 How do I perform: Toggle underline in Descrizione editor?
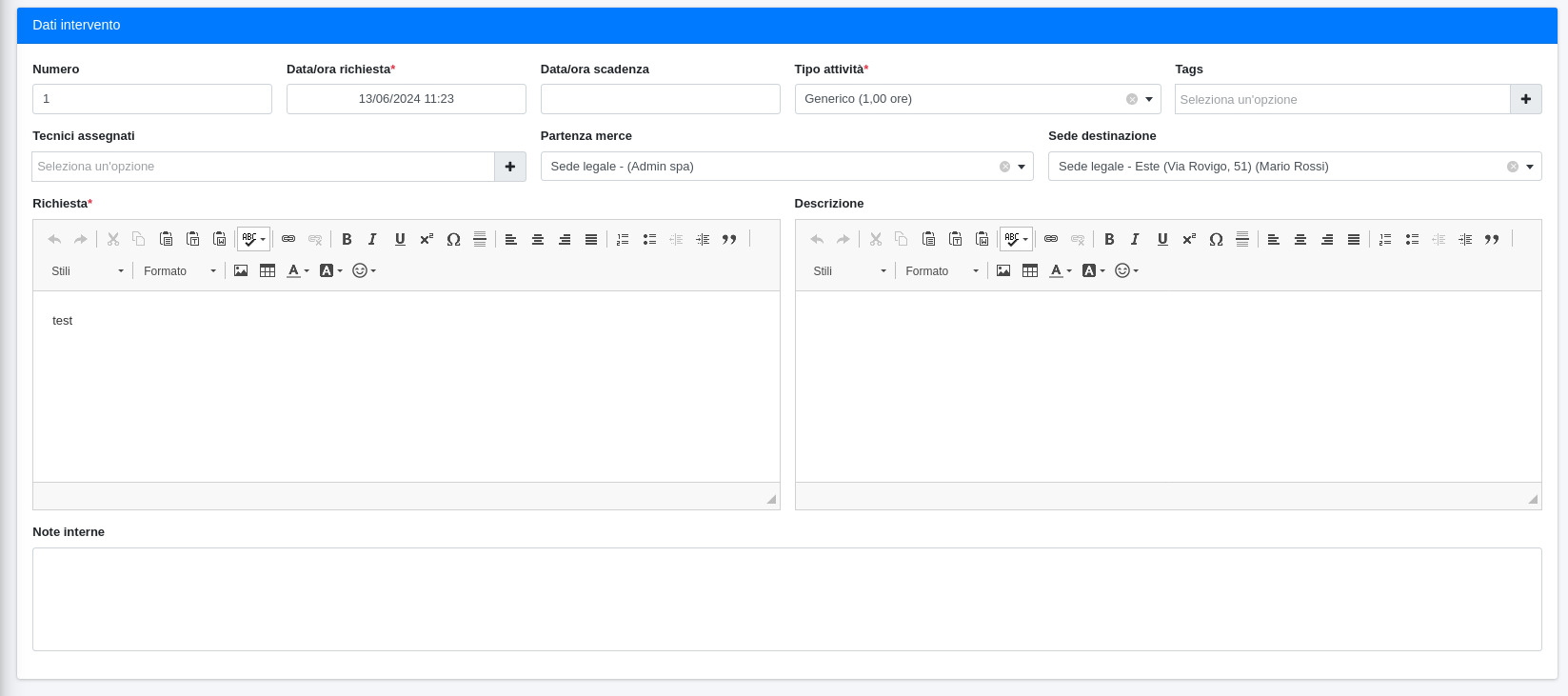tap(1162, 239)
